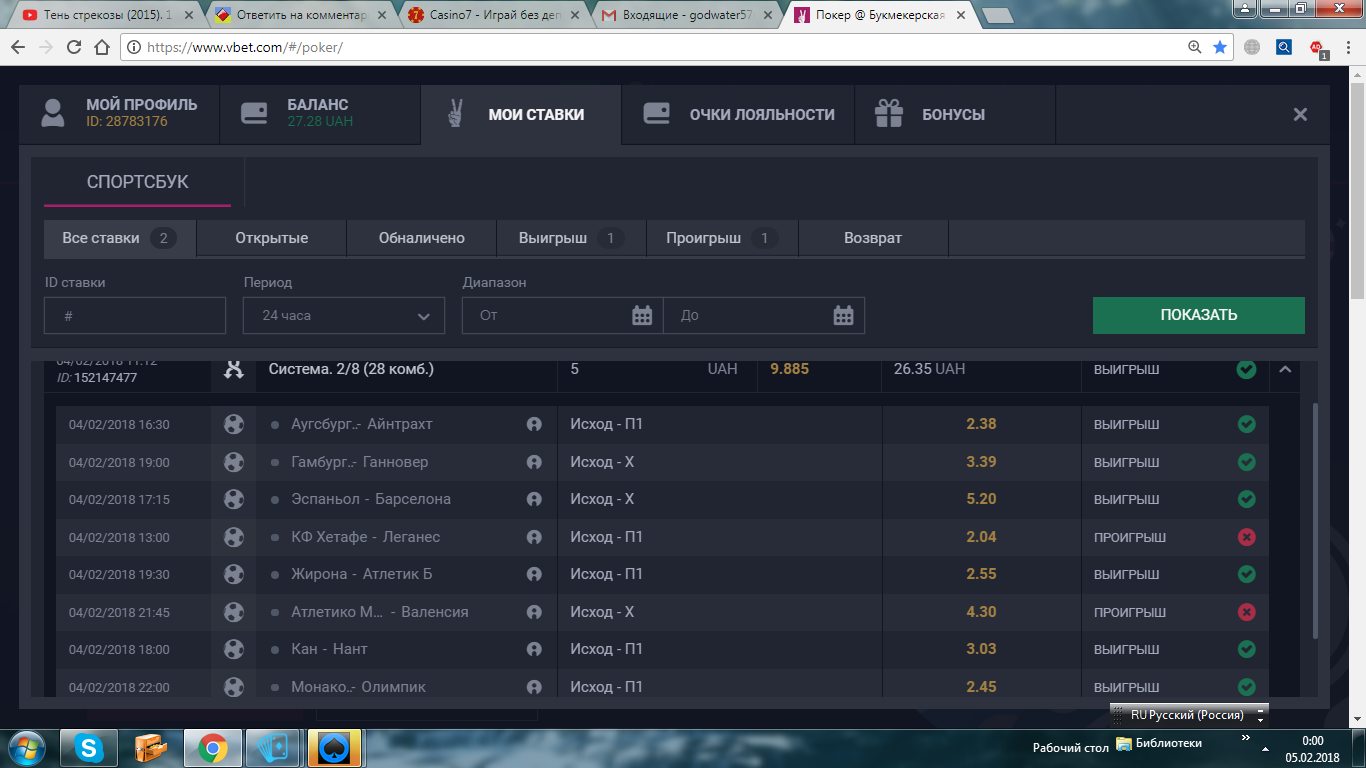Open info icon for Кан - Нант
This screenshot has height=768, width=1366.
[534, 649]
